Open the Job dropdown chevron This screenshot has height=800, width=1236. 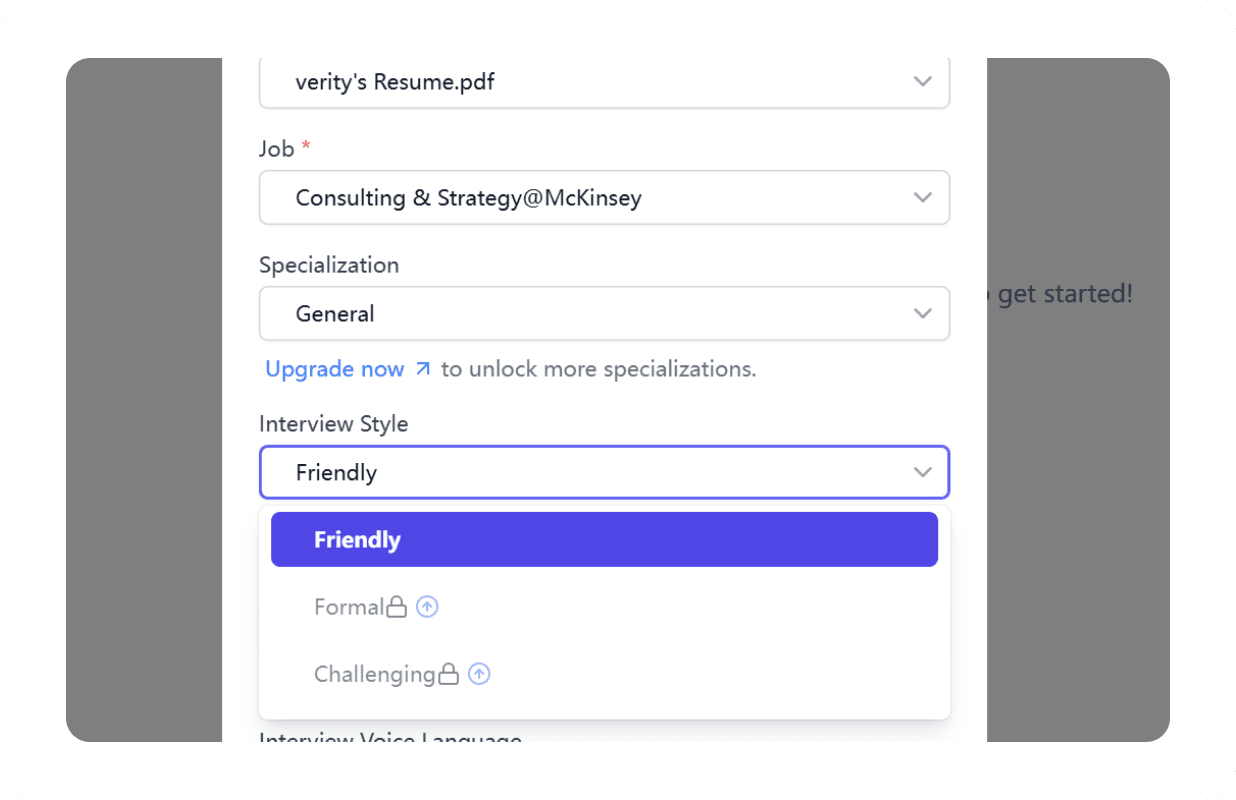(x=923, y=197)
